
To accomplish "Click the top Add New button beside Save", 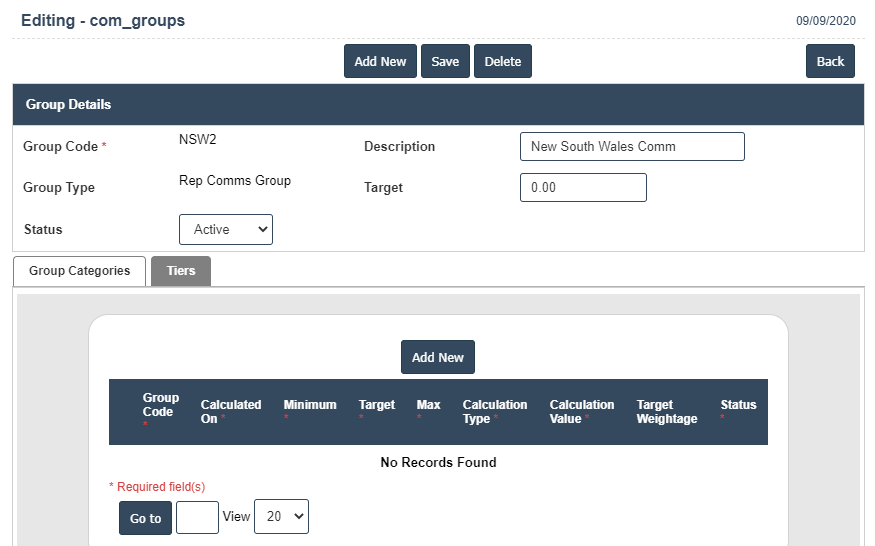I will pos(380,61).
